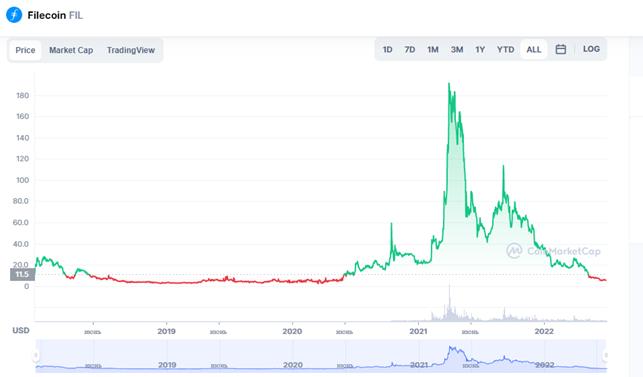Select the YTD range
The height and width of the screenshot is (377, 643).
(505, 50)
